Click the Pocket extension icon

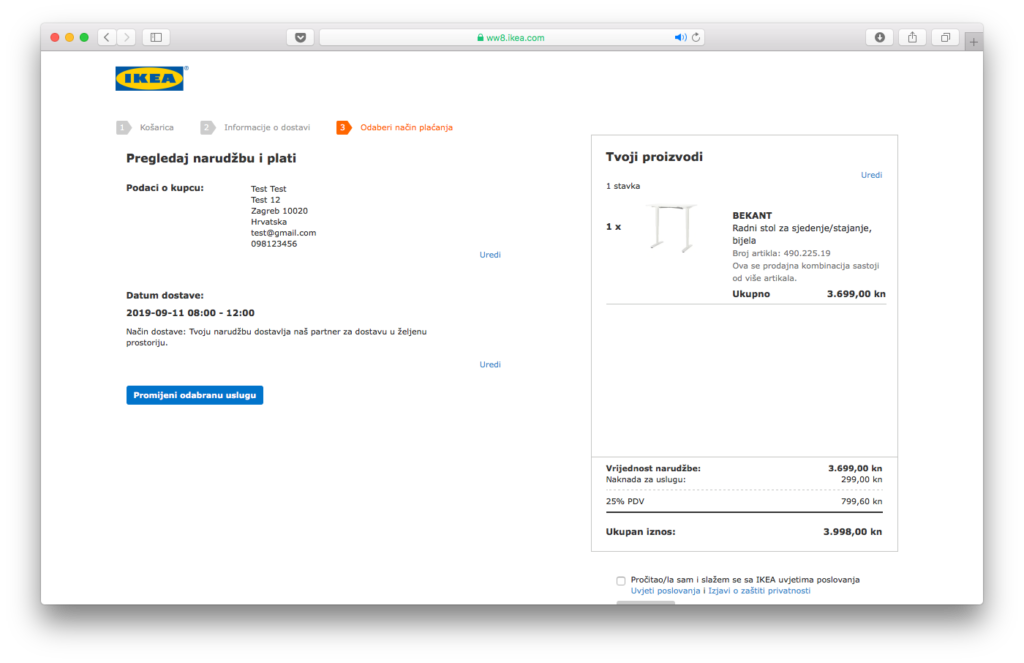(x=300, y=37)
